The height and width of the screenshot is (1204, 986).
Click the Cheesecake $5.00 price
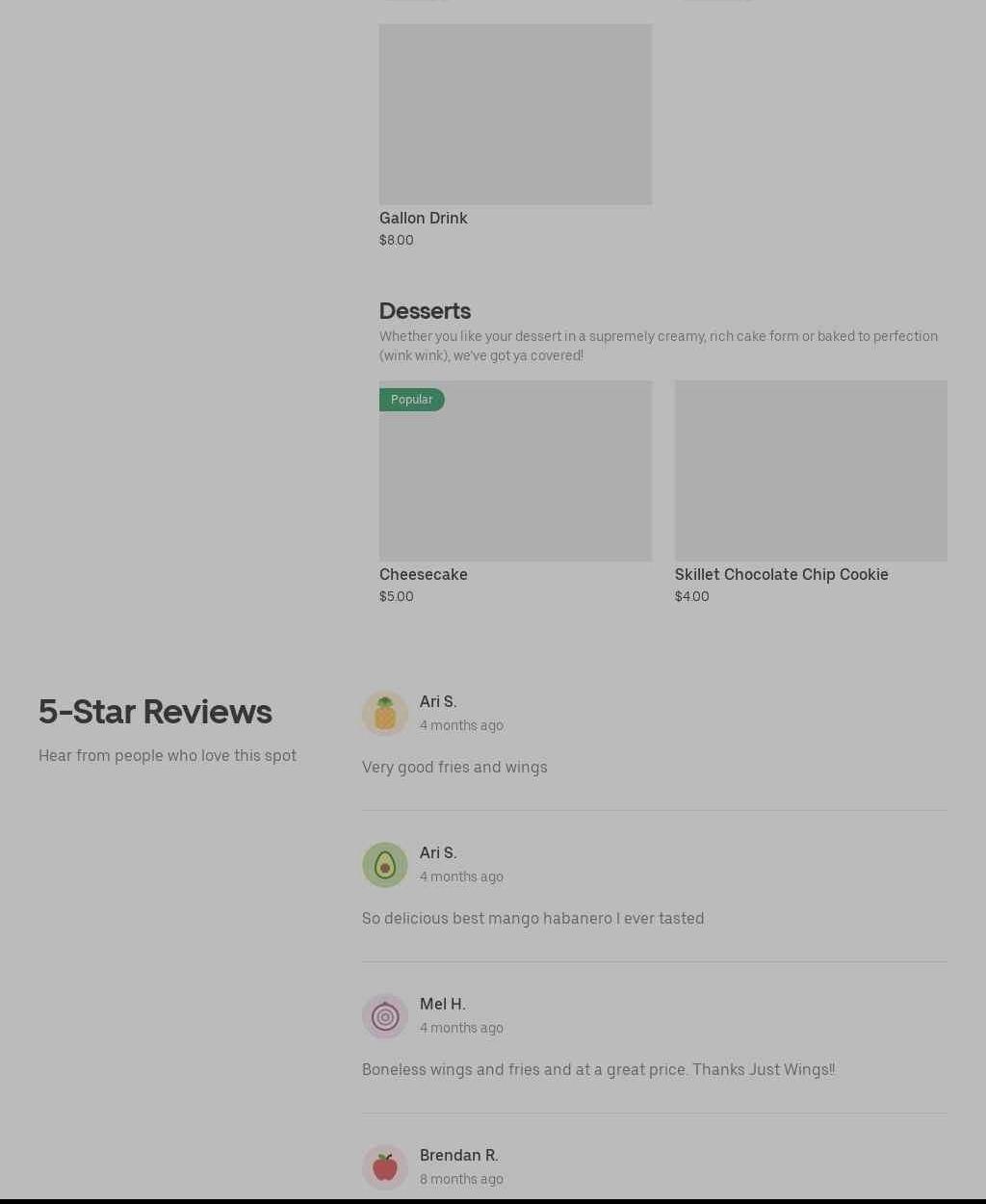[397, 597]
